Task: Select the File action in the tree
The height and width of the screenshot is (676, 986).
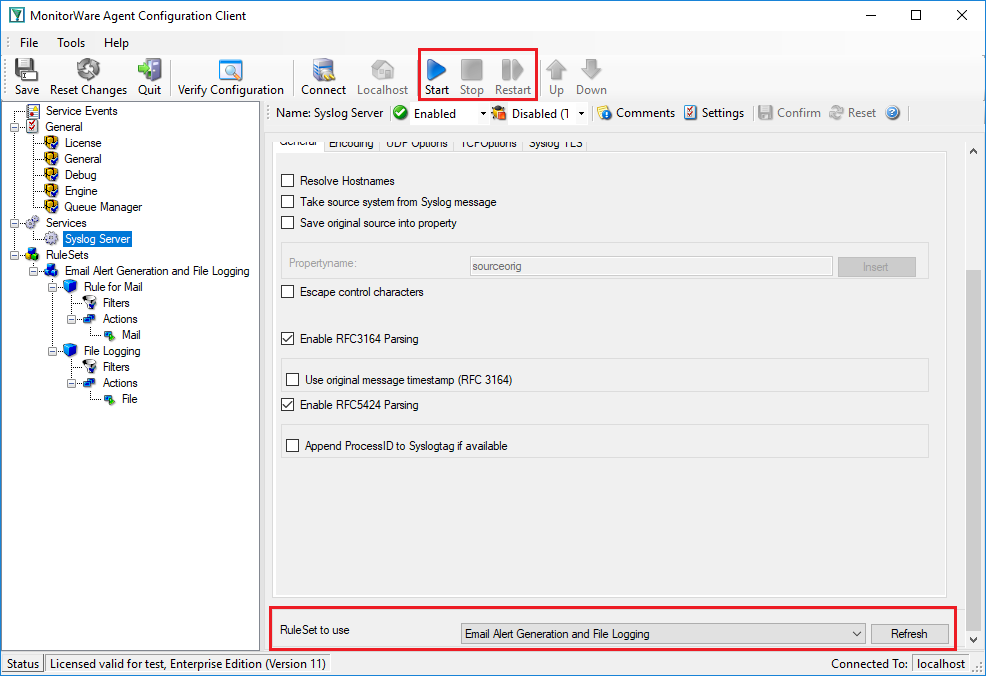Action: (x=130, y=399)
